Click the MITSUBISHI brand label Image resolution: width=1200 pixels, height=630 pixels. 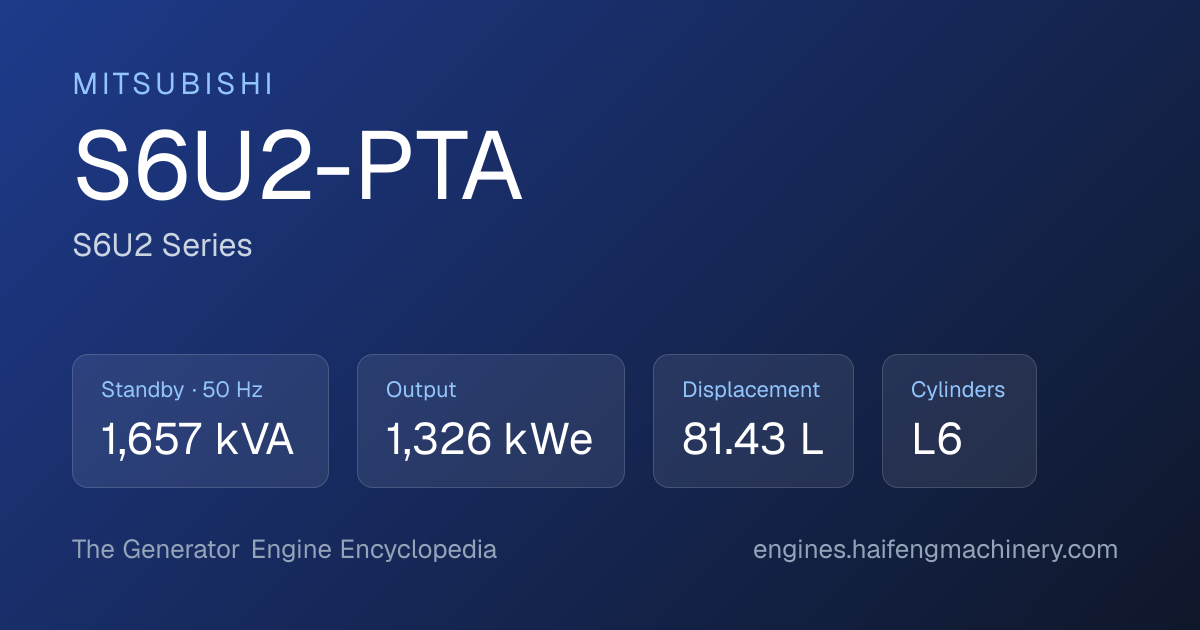coord(173,85)
